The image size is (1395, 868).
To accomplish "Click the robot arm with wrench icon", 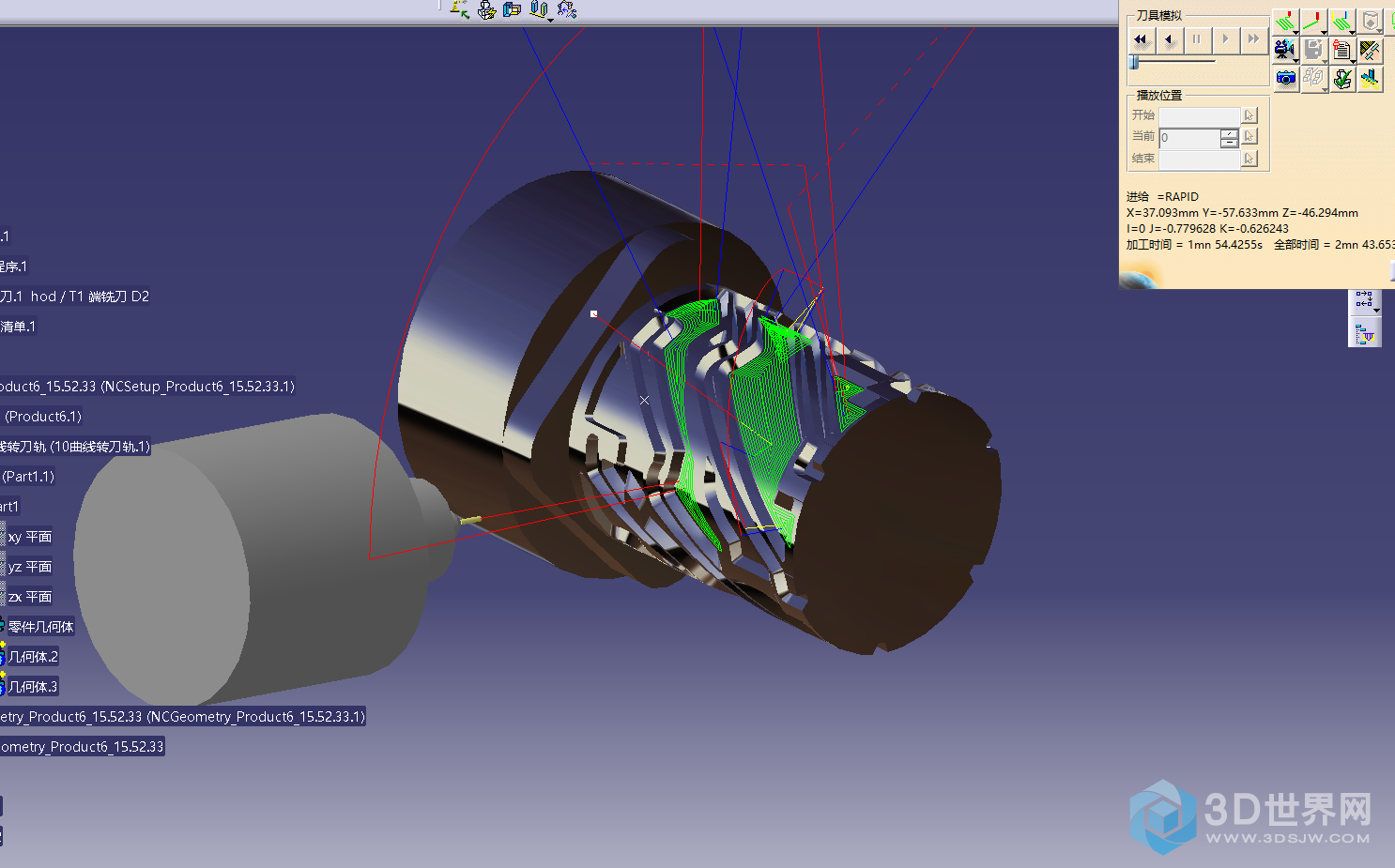I will point(566,9).
